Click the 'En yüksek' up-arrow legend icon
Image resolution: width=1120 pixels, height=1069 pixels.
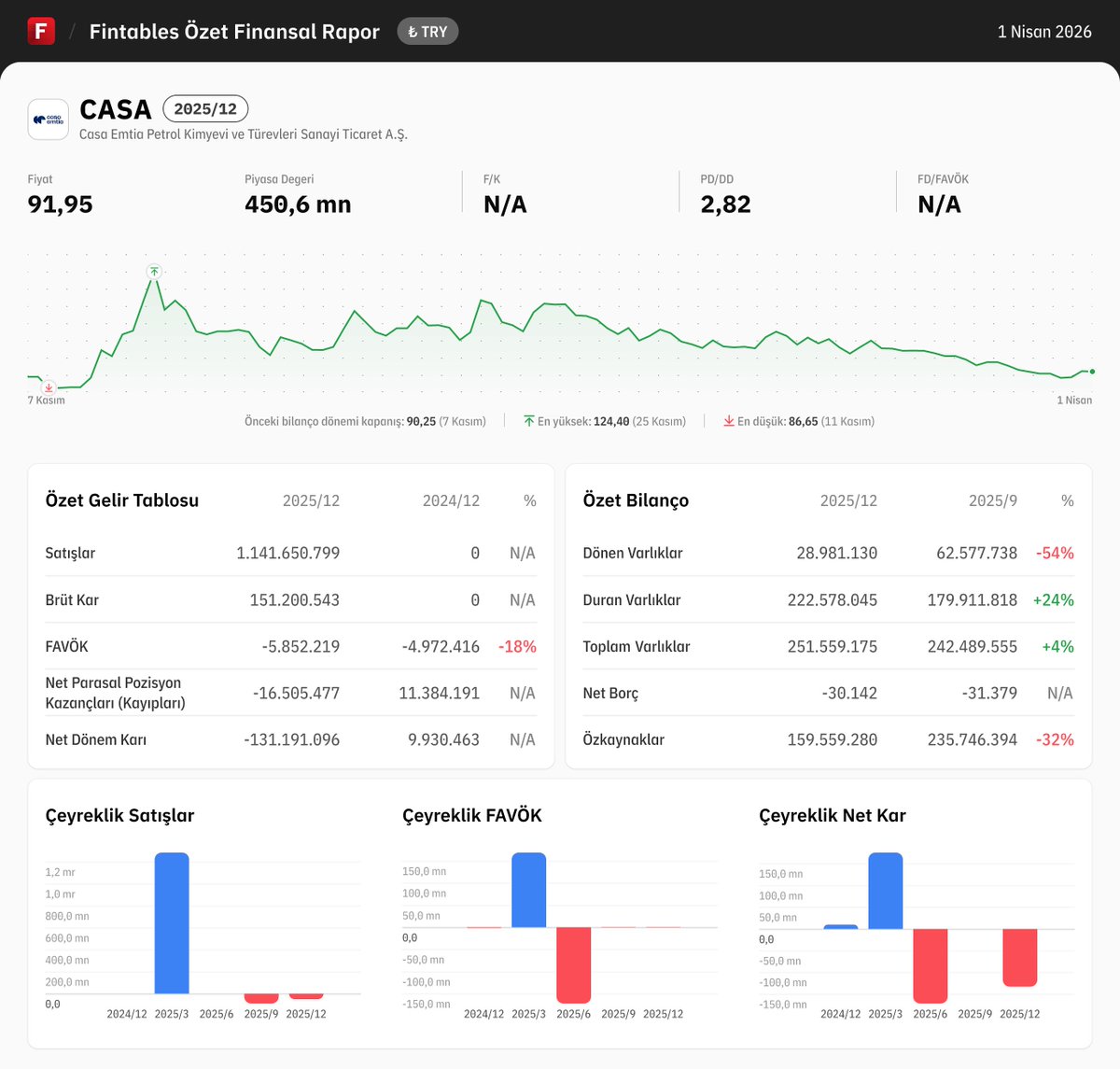pyautogui.click(x=530, y=420)
